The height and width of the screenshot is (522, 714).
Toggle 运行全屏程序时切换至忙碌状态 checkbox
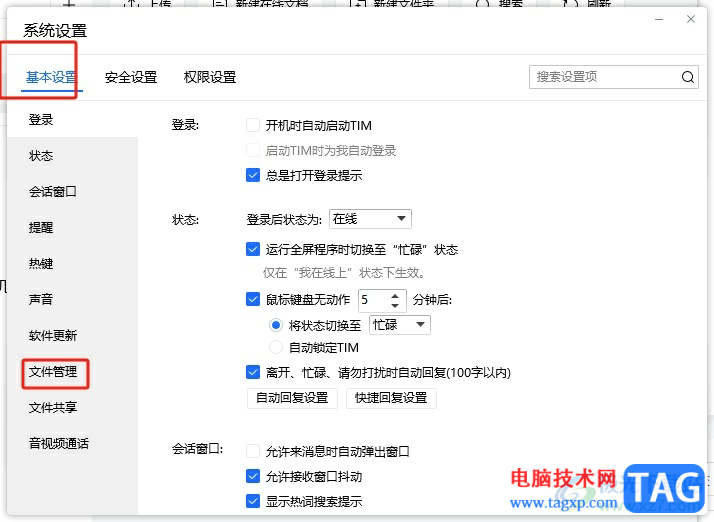[253, 249]
